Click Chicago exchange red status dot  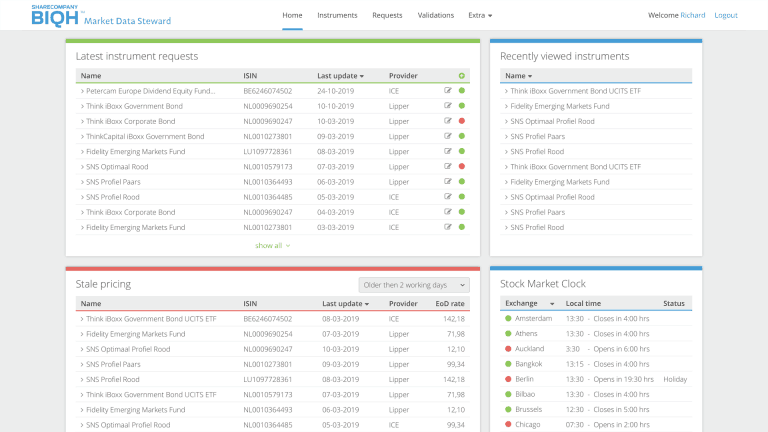pyautogui.click(x=508, y=425)
